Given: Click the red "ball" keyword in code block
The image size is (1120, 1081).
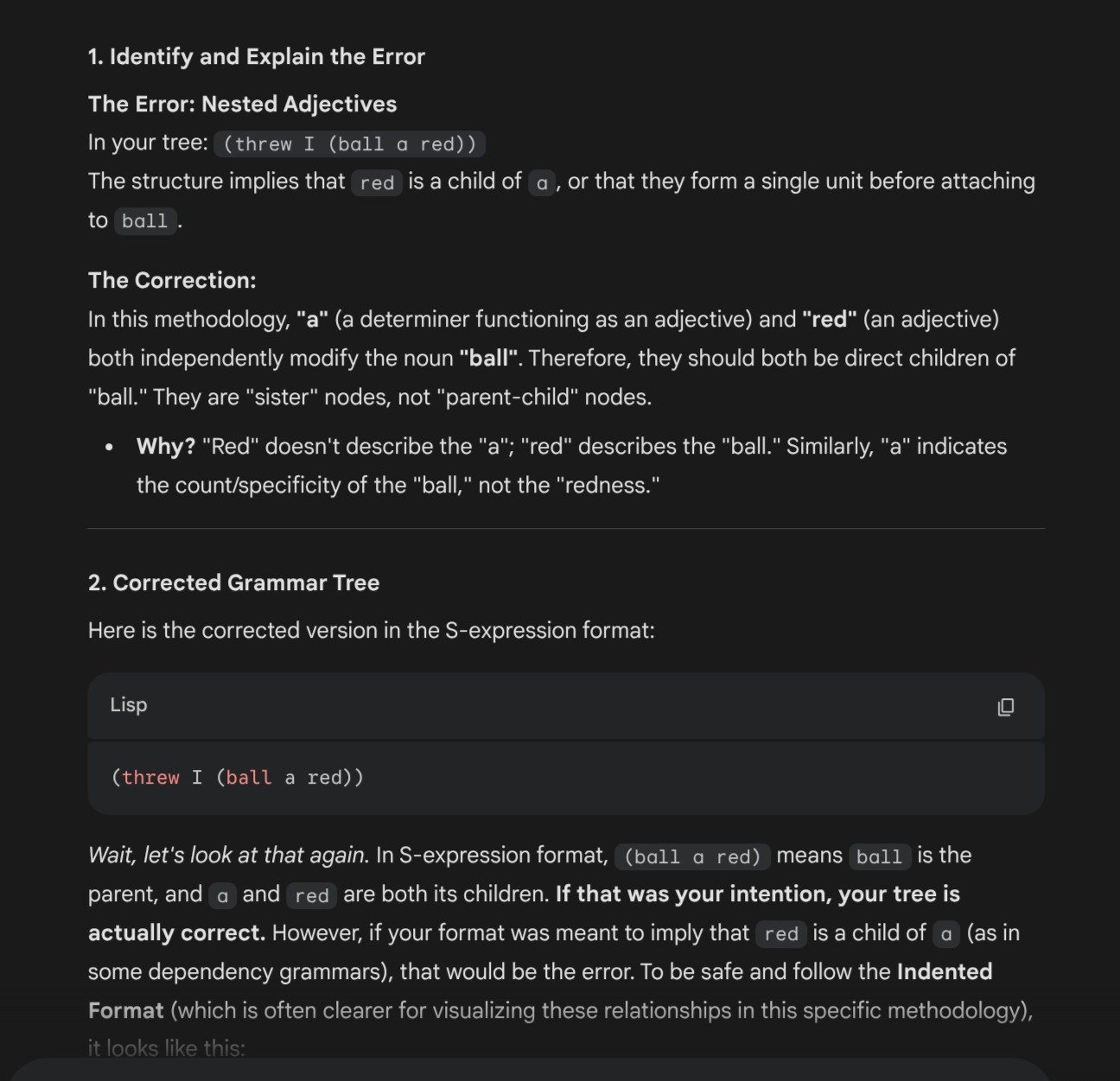Looking at the screenshot, I should [249, 778].
